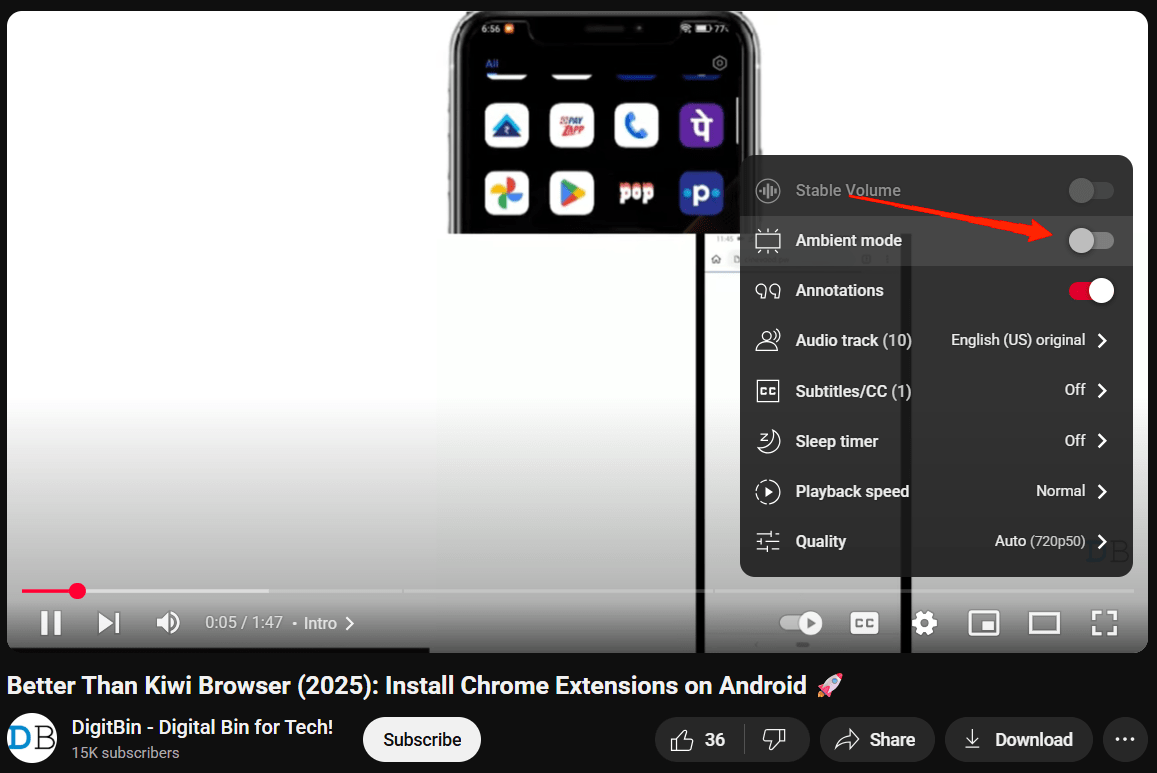Pause the video playback

click(50, 623)
